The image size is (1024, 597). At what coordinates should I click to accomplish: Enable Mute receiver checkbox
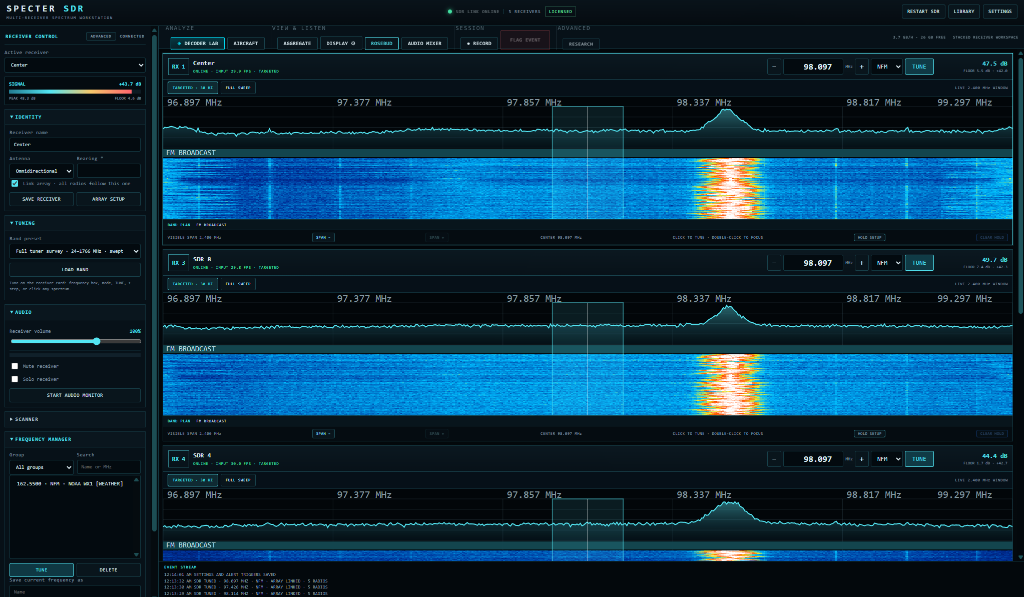(14, 366)
